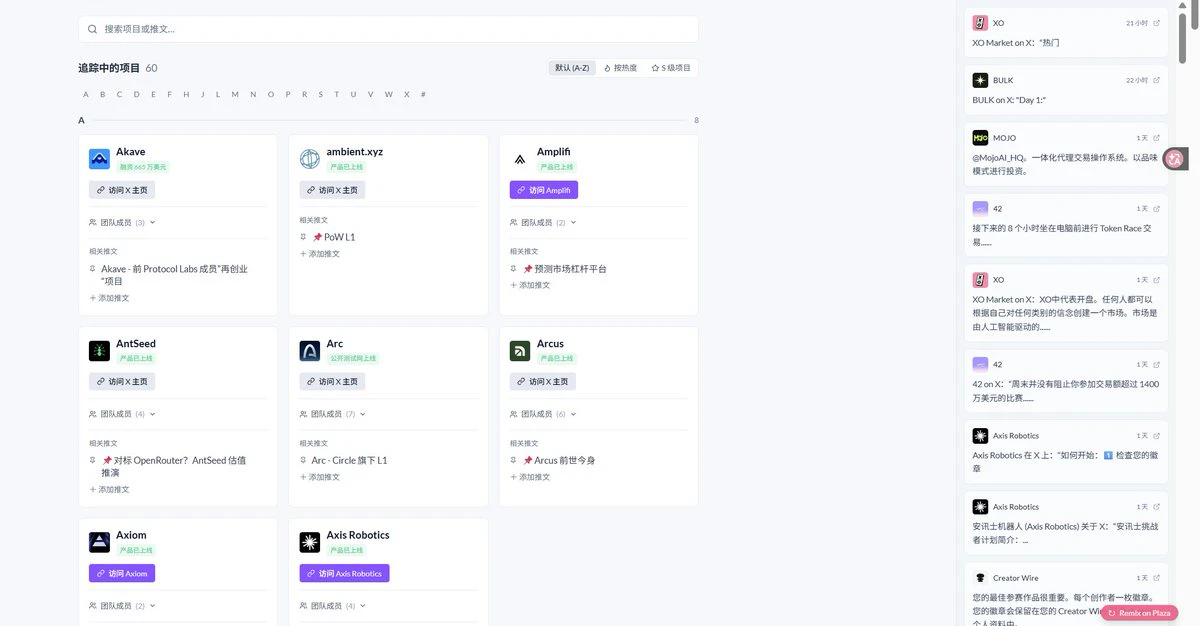1200x626 pixels.
Task: Expand Amplifi team members list
Action: 543,223
